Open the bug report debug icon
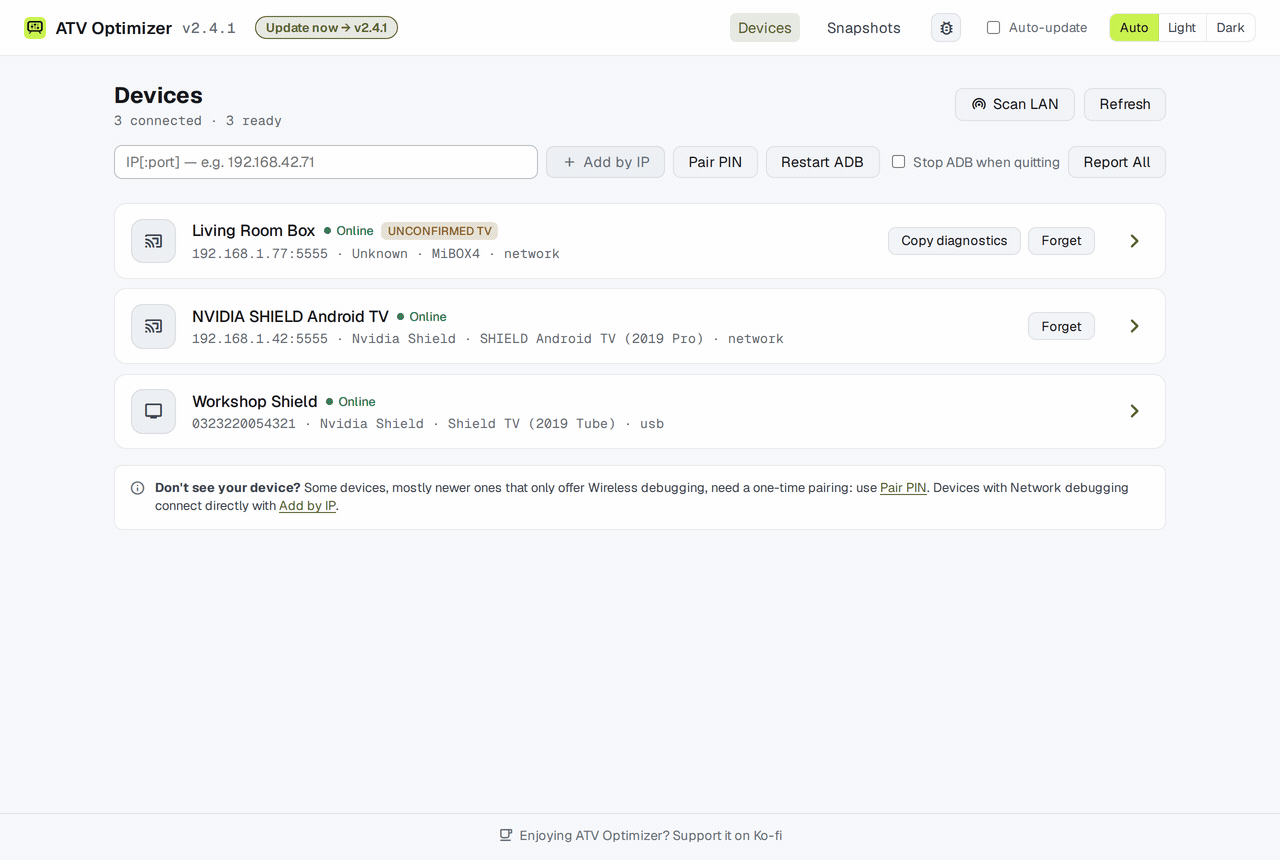This screenshot has width=1280, height=860. [x=946, y=28]
